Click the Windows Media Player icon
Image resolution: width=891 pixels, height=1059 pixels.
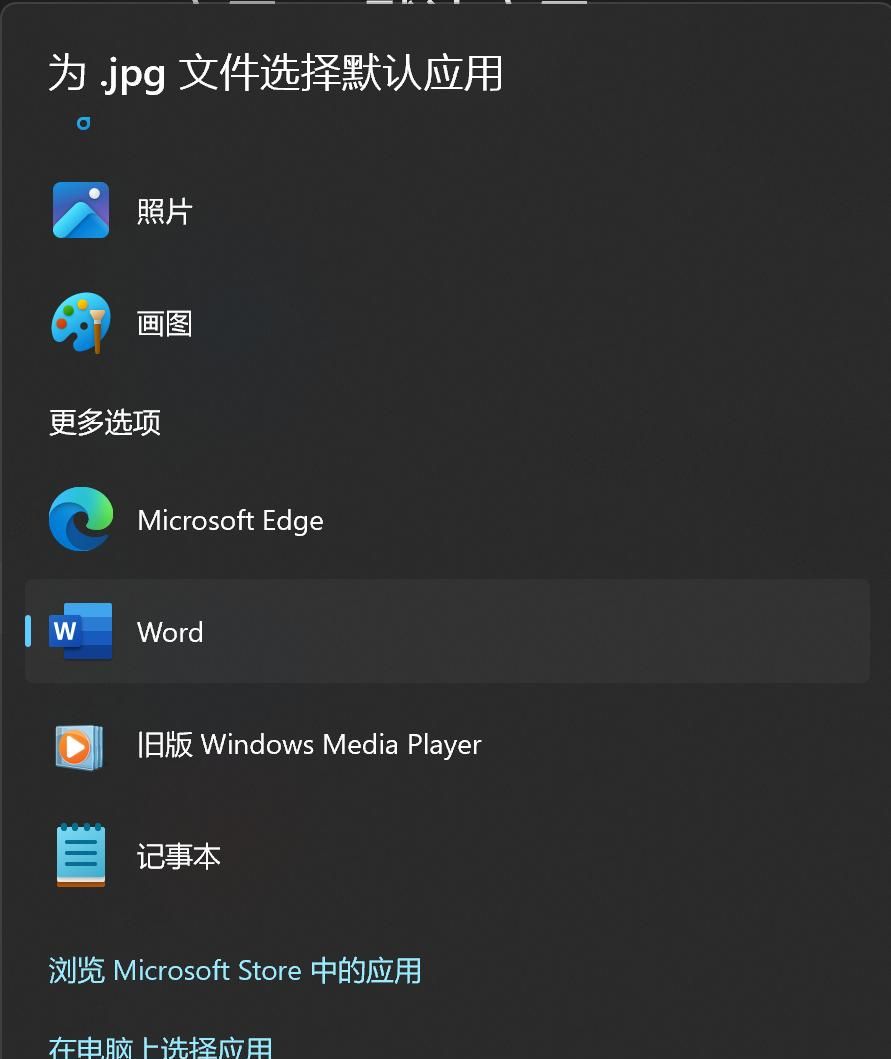(x=80, y=745)
